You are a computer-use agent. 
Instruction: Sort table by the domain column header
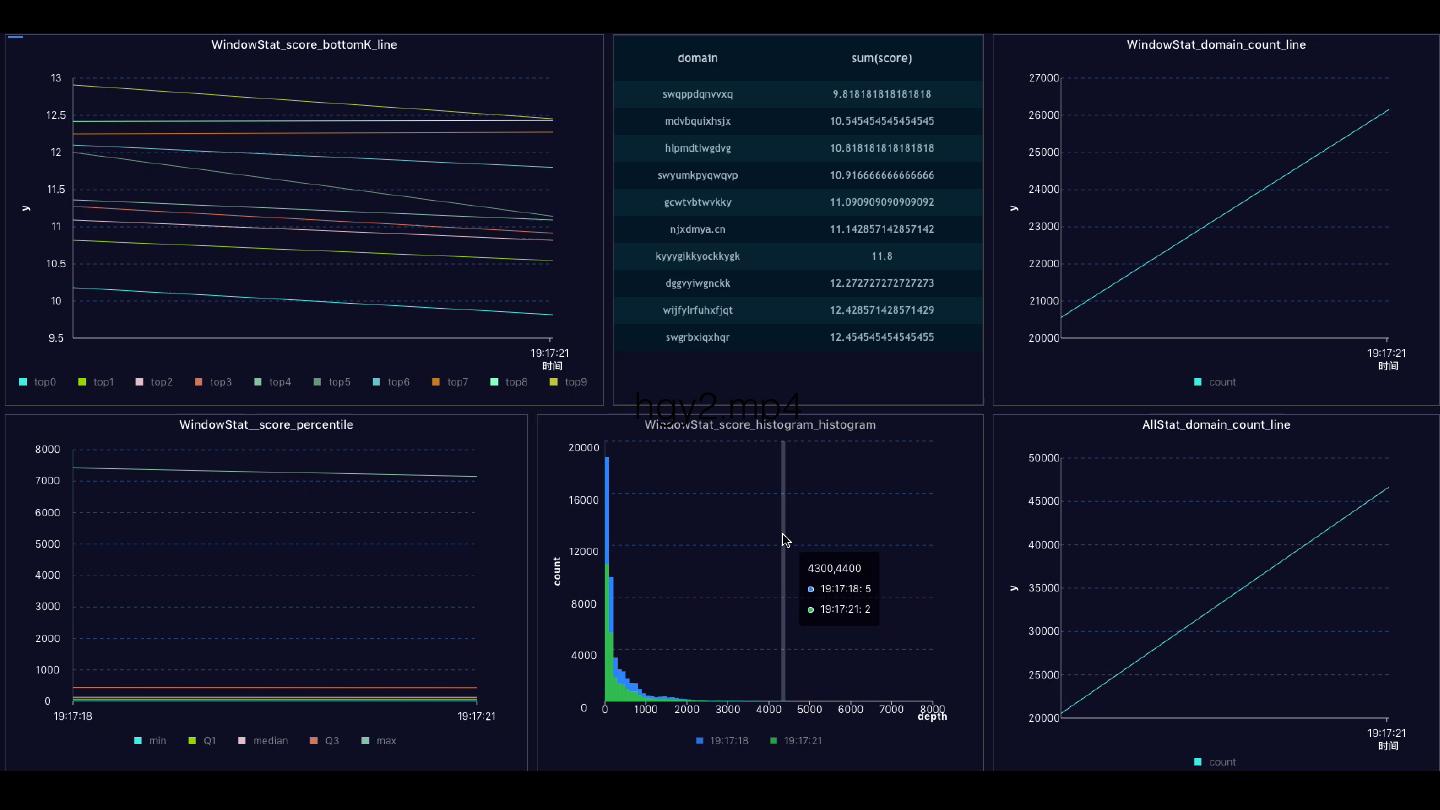(697, 58)
